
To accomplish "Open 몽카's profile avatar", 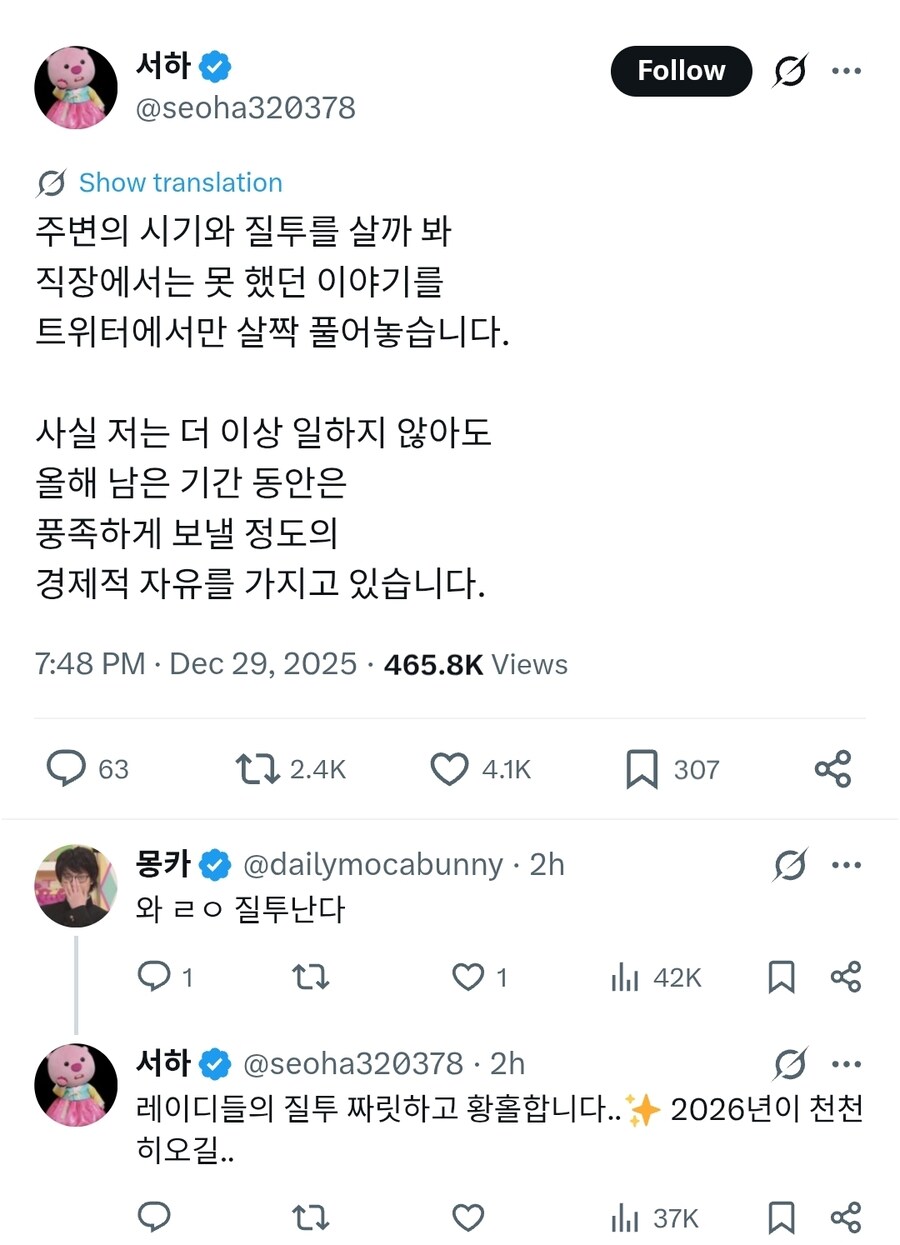I will click(x=76, y=886).
